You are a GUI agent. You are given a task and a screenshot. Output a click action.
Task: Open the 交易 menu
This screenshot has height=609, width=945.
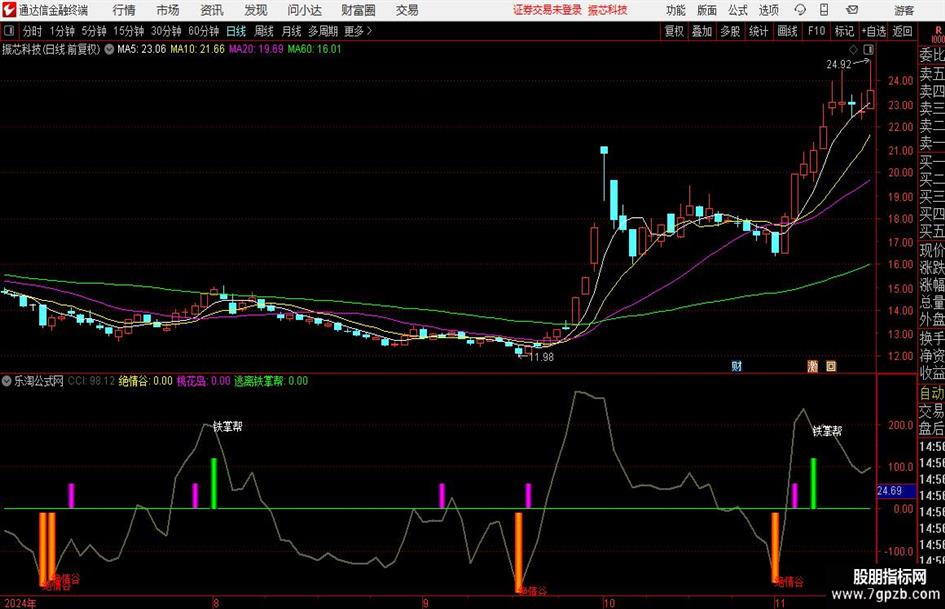click(x=407, y=10)
